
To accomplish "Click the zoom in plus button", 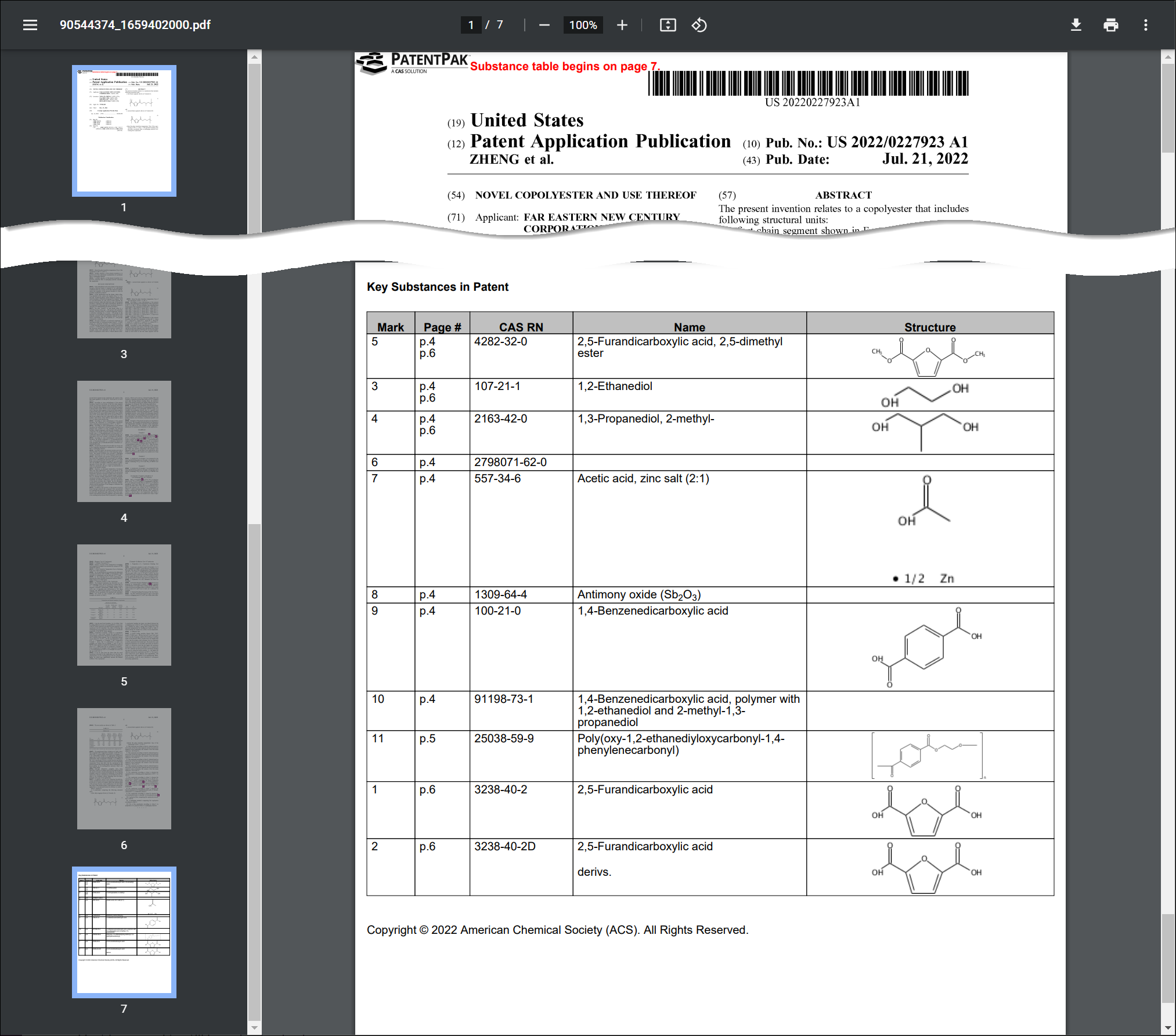I will click(622, 25).
